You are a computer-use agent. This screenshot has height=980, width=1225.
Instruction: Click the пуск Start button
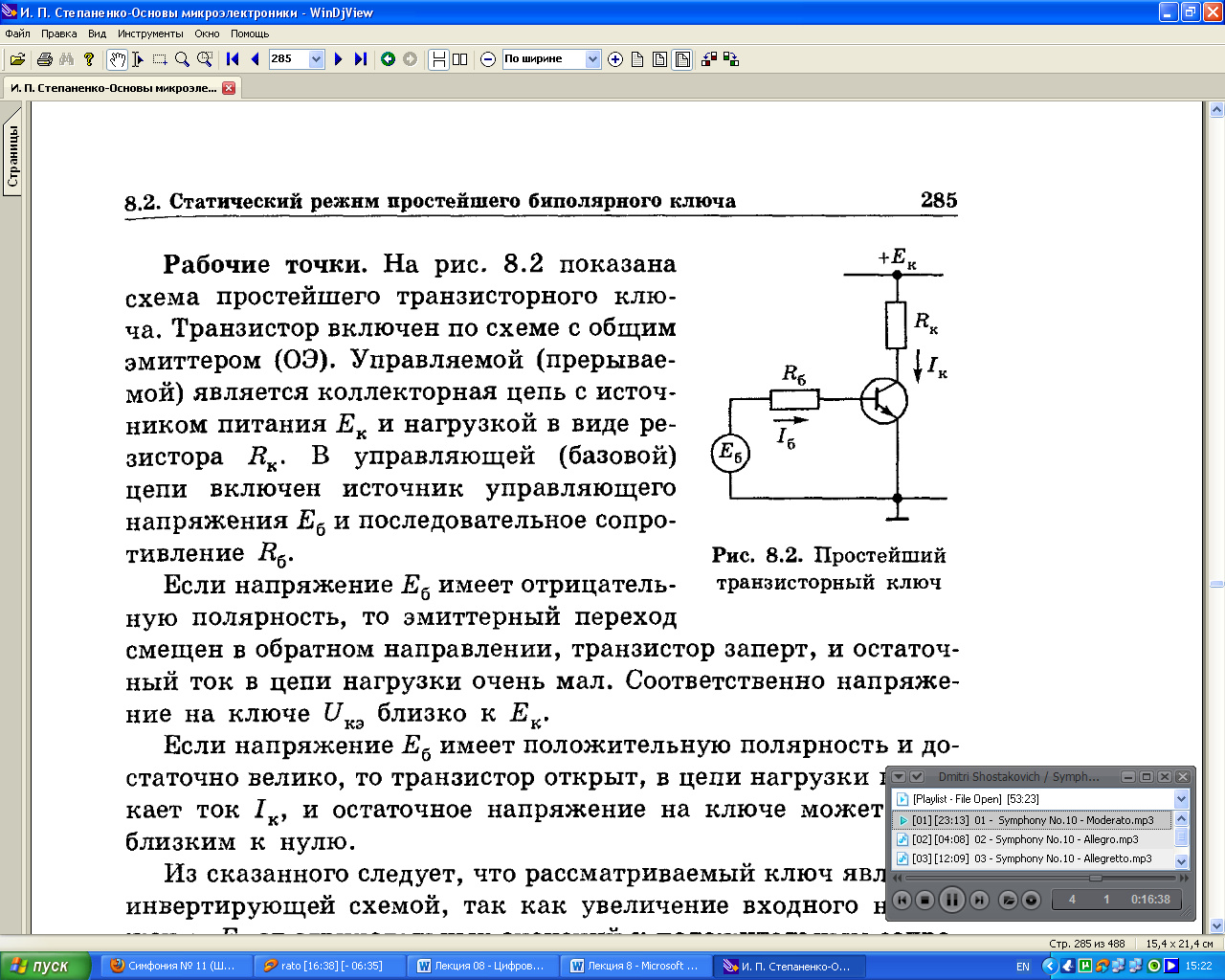[45, 966]
